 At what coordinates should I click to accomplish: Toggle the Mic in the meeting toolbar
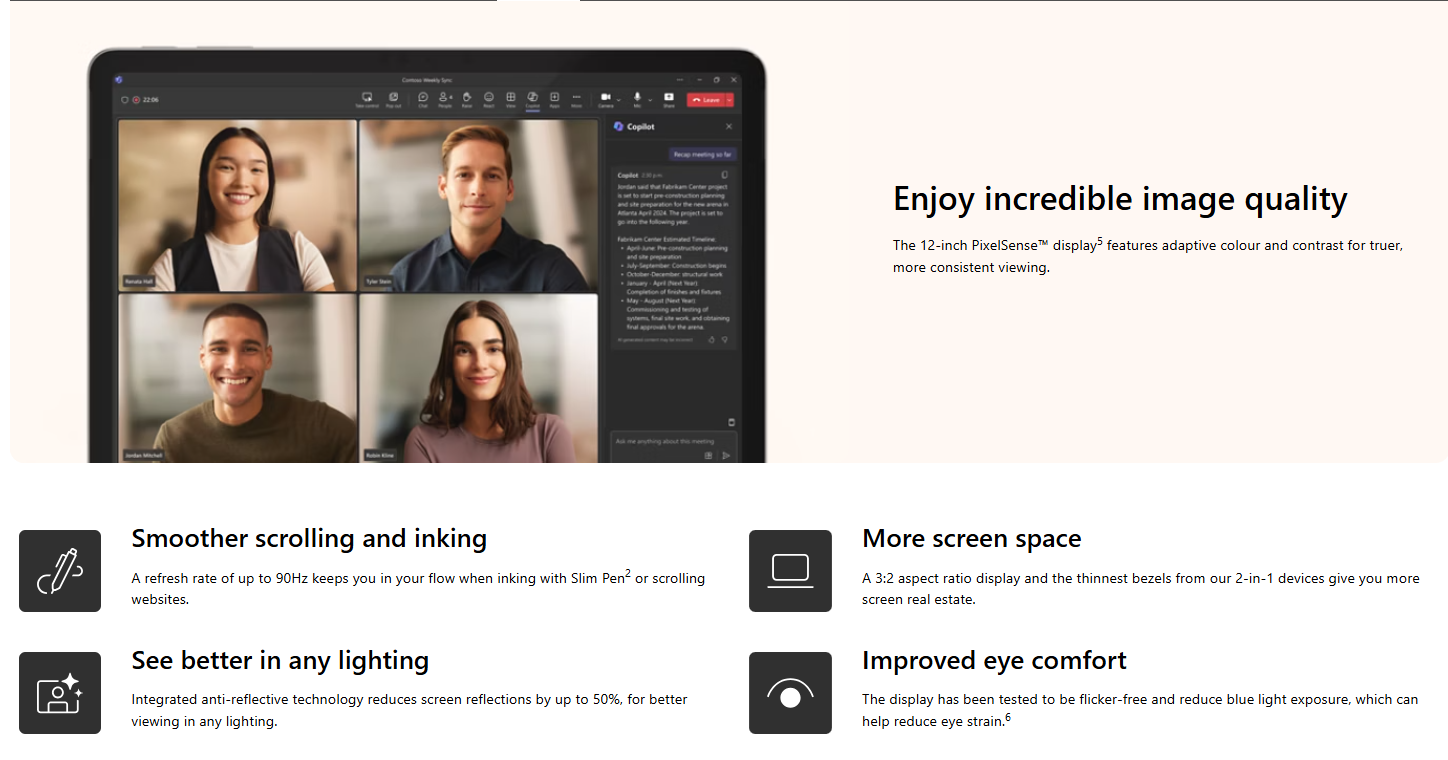[637, 98]
